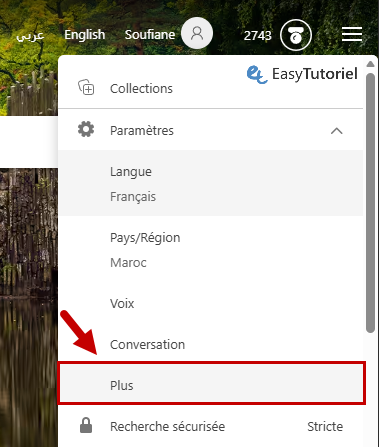379x447 pixels.
Task: Click the scrollbar up arrow
Action: (x=370, y=64)
